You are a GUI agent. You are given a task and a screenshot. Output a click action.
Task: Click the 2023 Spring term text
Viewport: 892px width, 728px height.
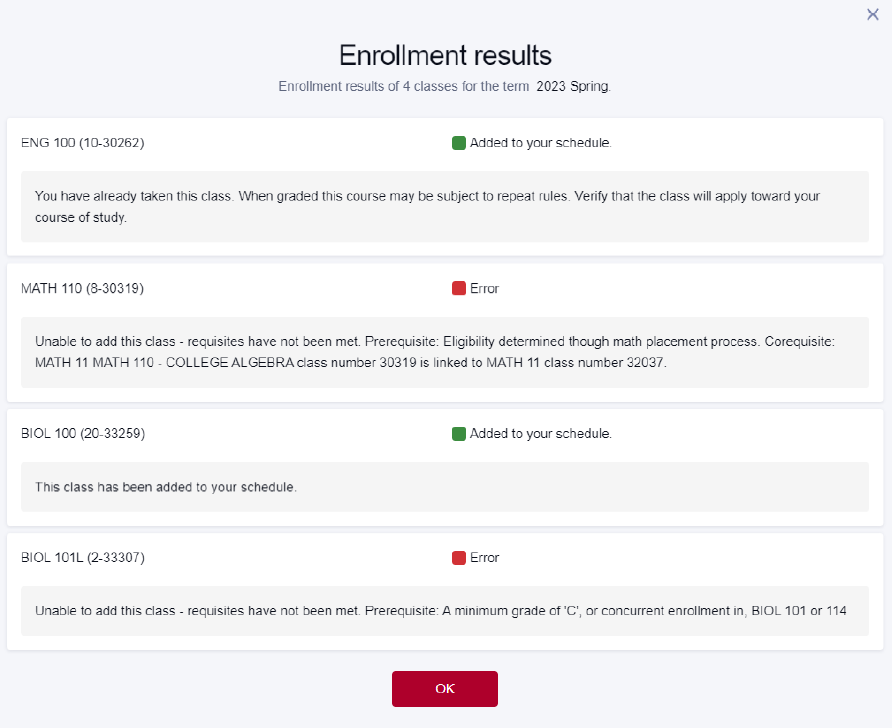[573, 86]
